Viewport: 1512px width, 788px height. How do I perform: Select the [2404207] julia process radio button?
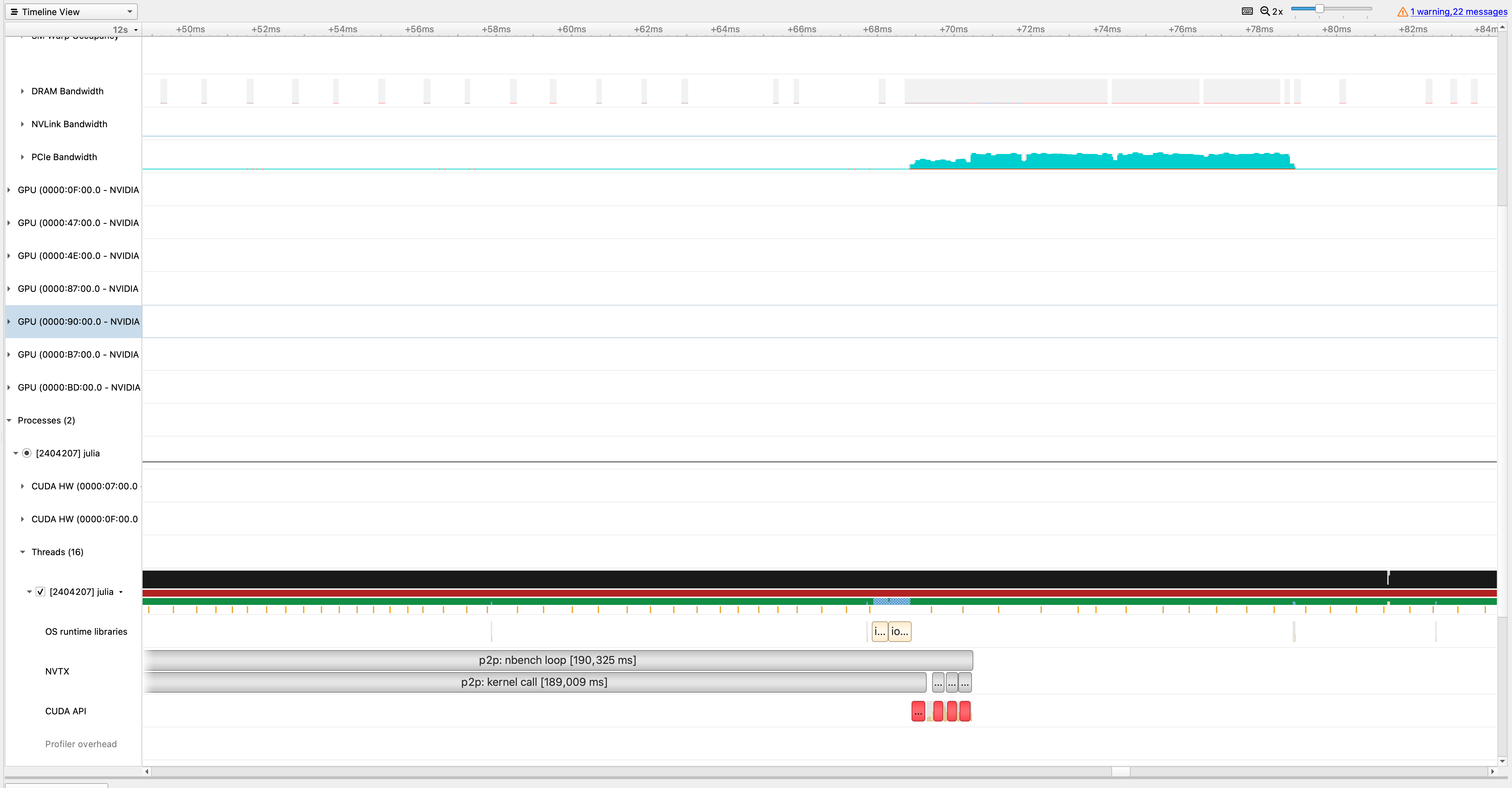[x=27, y=453]
